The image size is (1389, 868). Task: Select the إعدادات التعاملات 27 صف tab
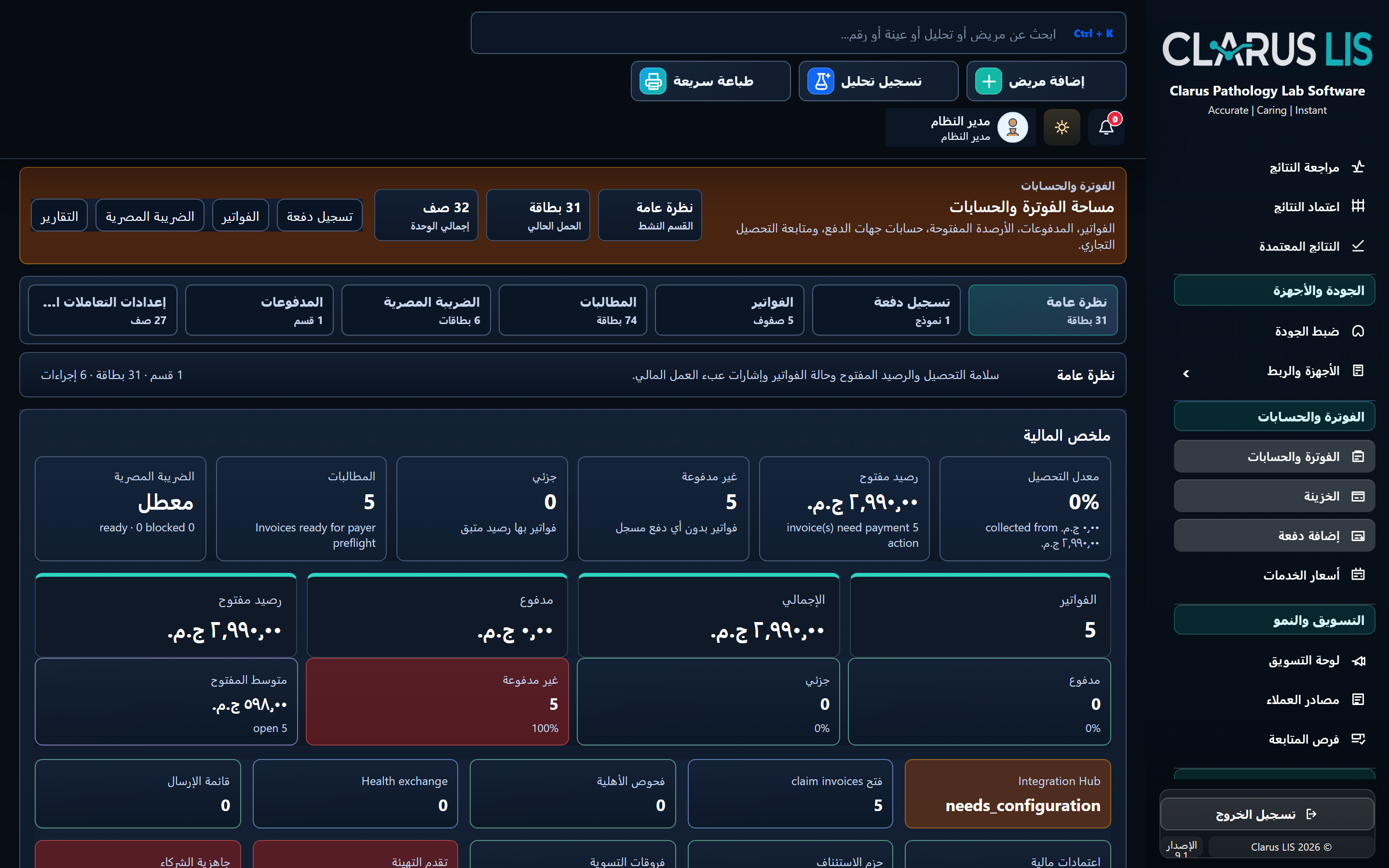point(103,310)
